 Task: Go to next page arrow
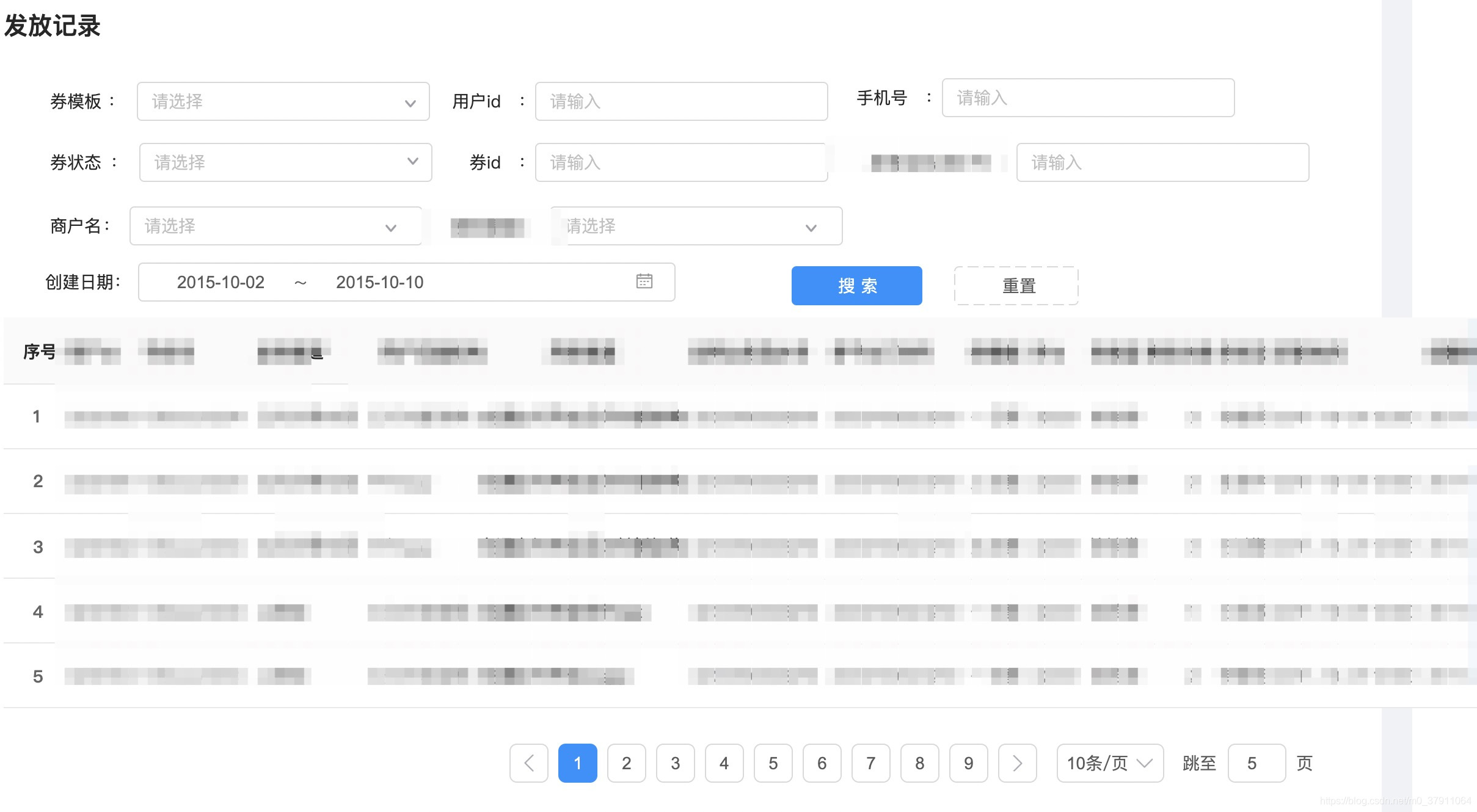[1018, 763]
